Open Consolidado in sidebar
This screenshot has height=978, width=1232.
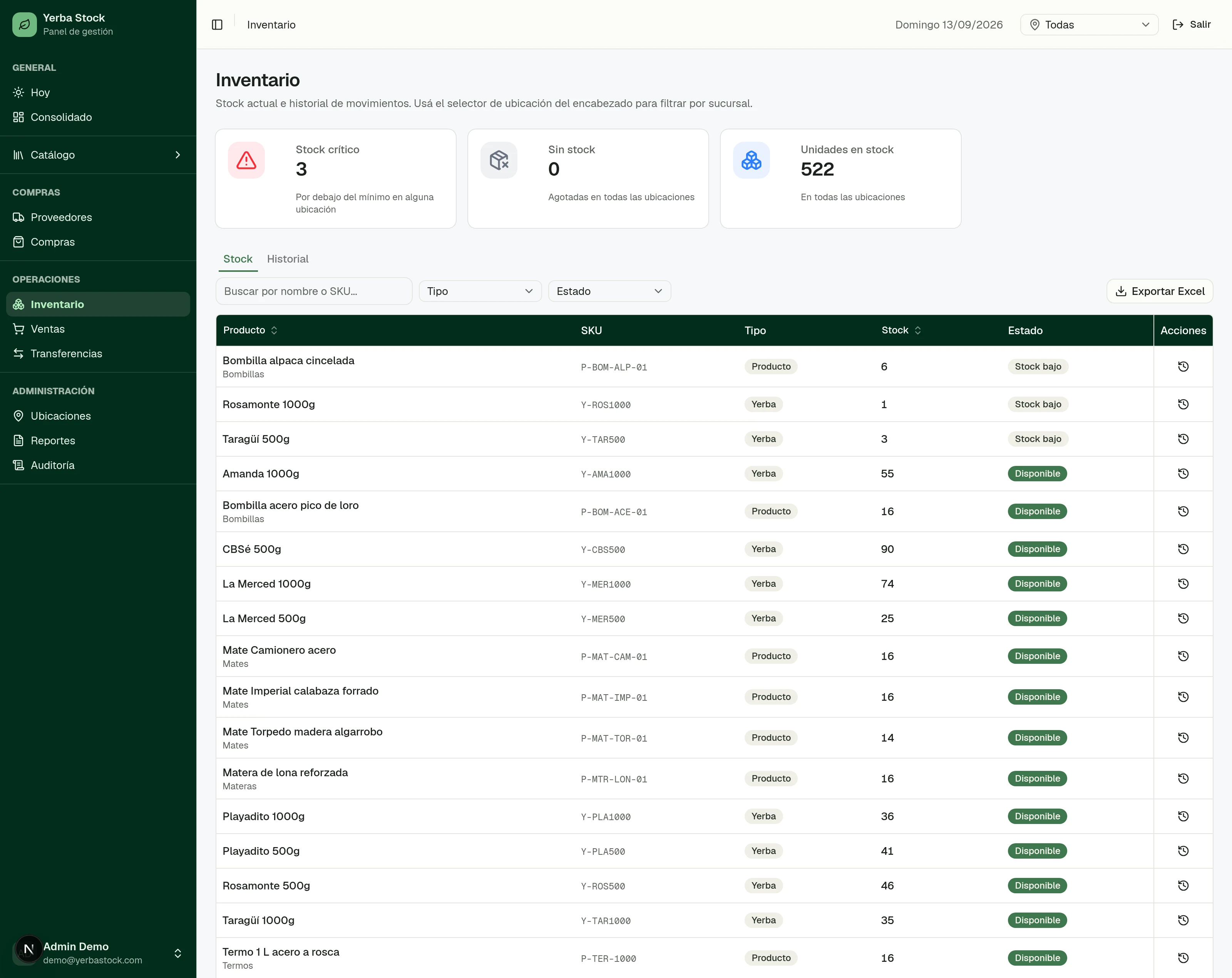98,117
